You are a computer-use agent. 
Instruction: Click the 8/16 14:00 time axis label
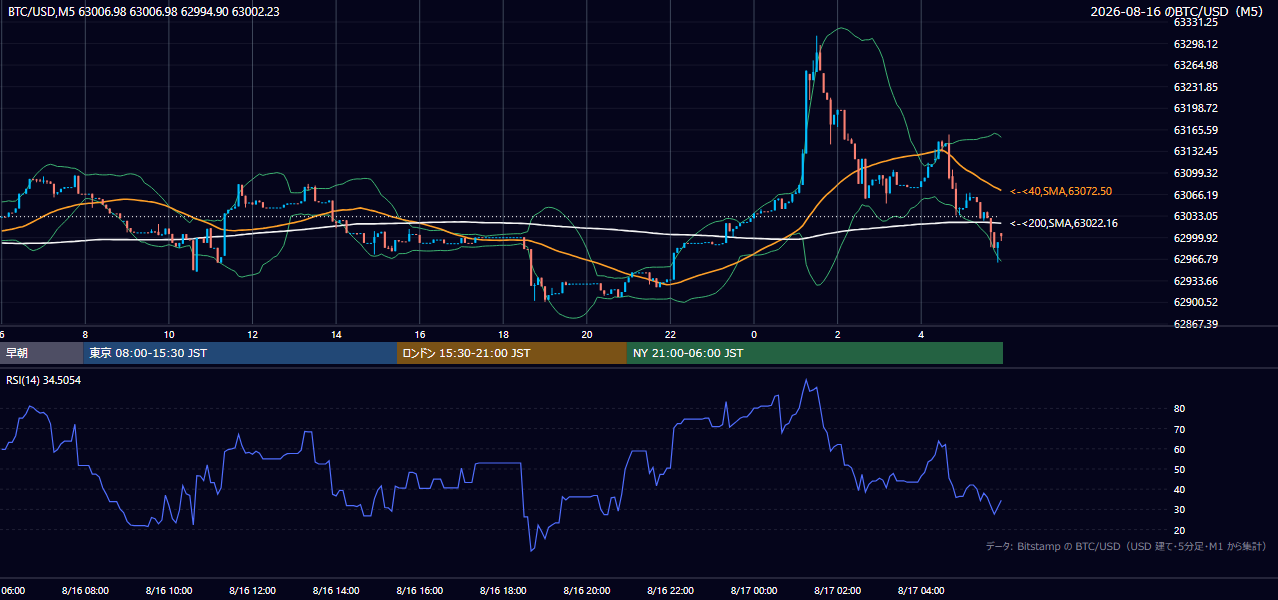point(336,590)
